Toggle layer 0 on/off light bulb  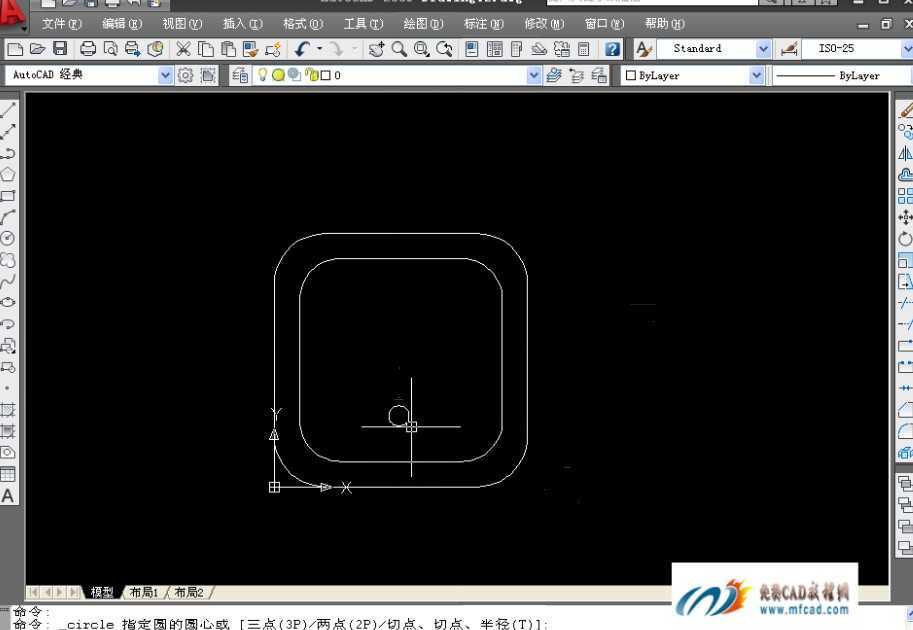click(263, 75)
